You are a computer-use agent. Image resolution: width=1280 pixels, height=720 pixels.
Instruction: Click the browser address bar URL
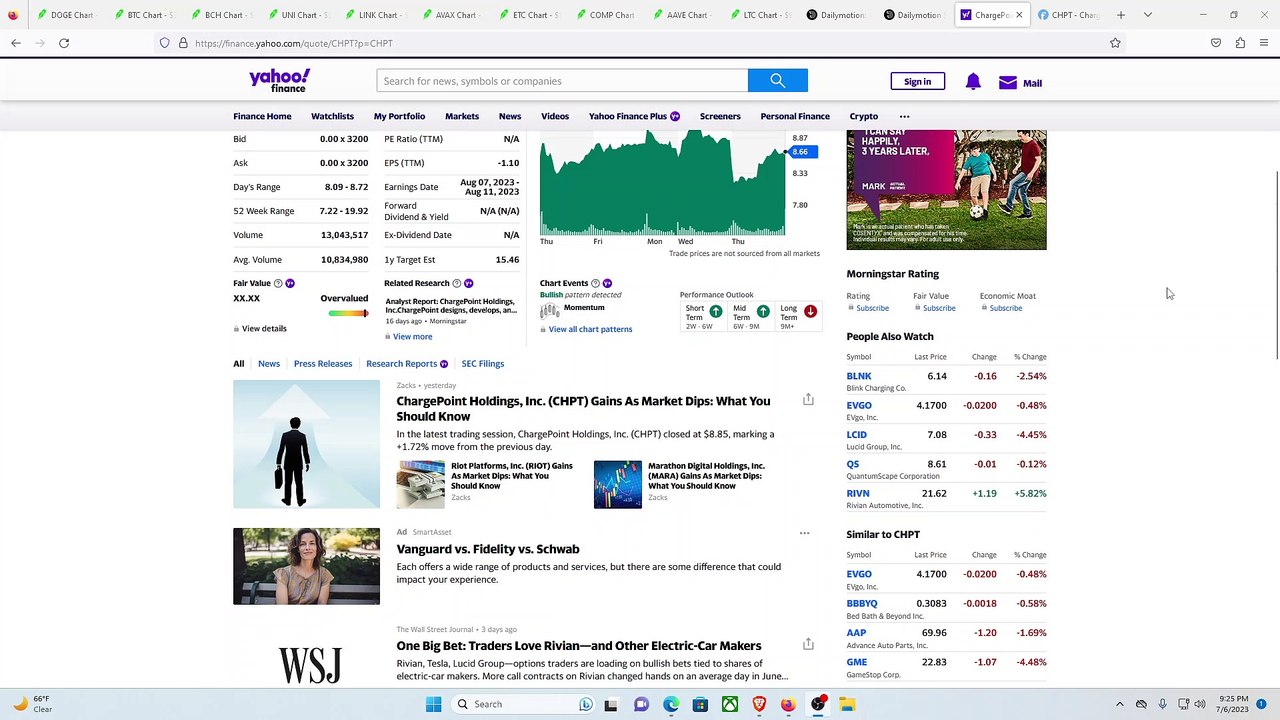(294, 43)
